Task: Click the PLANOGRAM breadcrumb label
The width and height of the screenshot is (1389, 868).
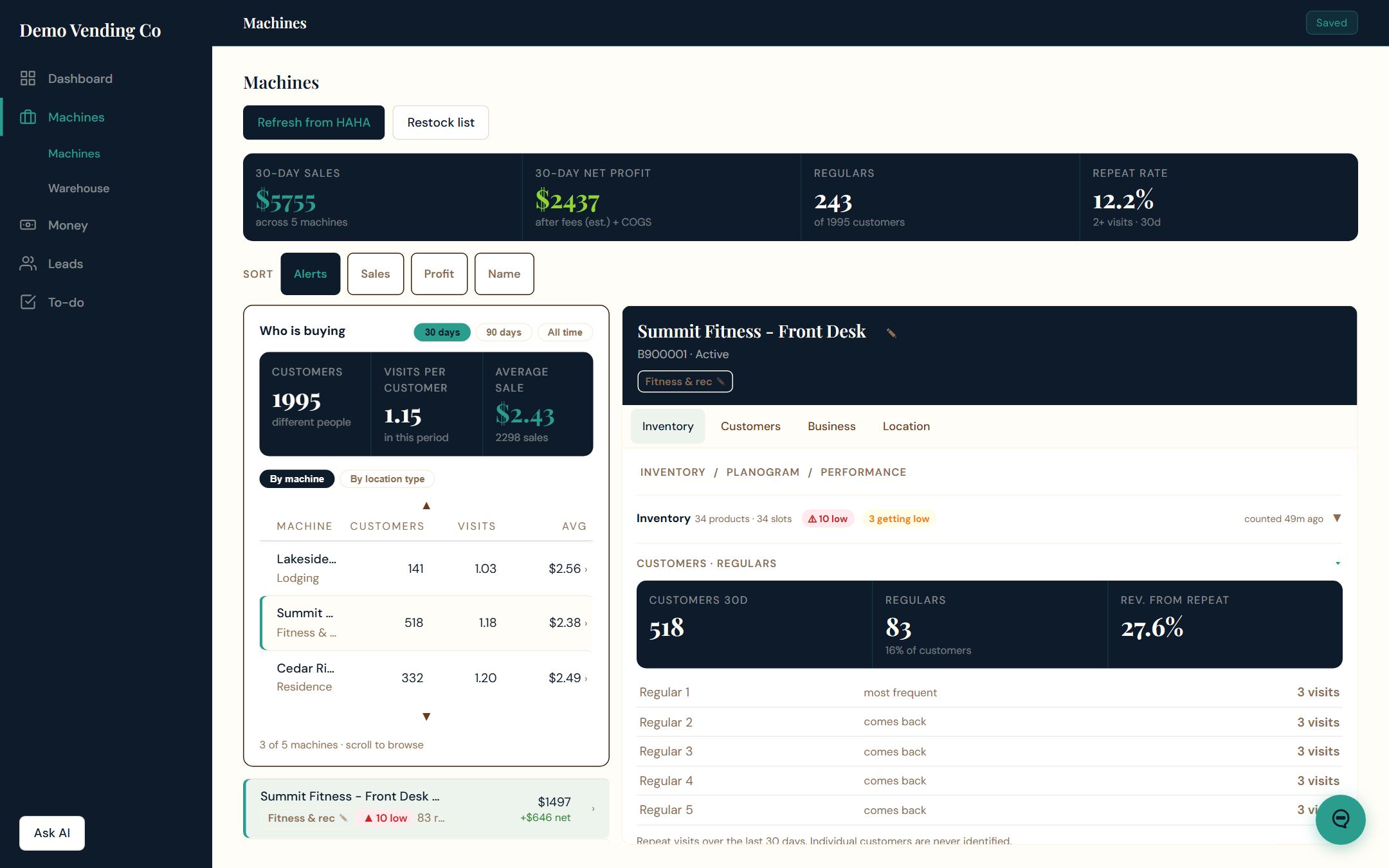Action: [x=763, y=472]
